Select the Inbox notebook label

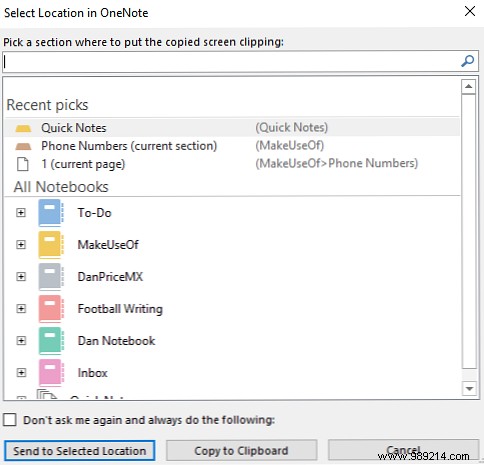pyautogui.click(x=93, y=373)
